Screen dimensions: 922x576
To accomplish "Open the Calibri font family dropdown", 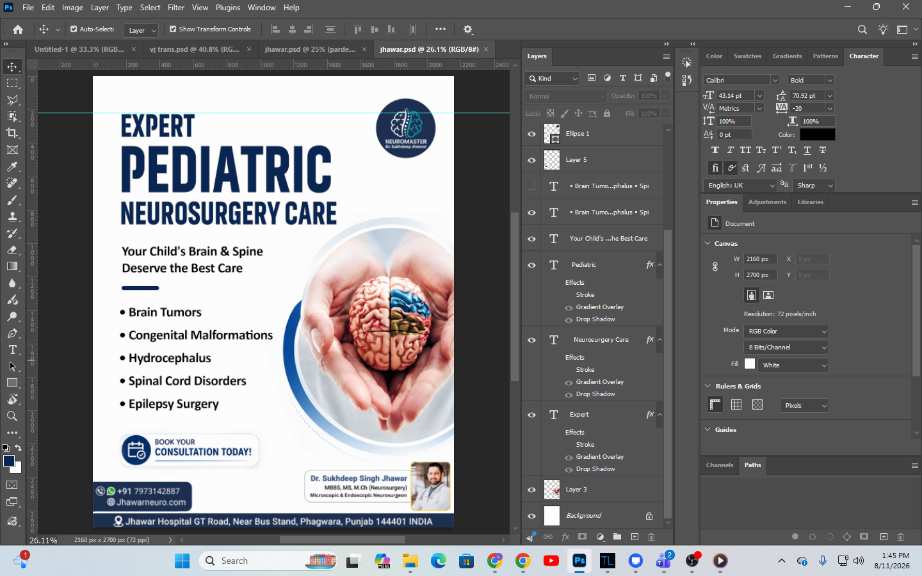I will (741, 80).
